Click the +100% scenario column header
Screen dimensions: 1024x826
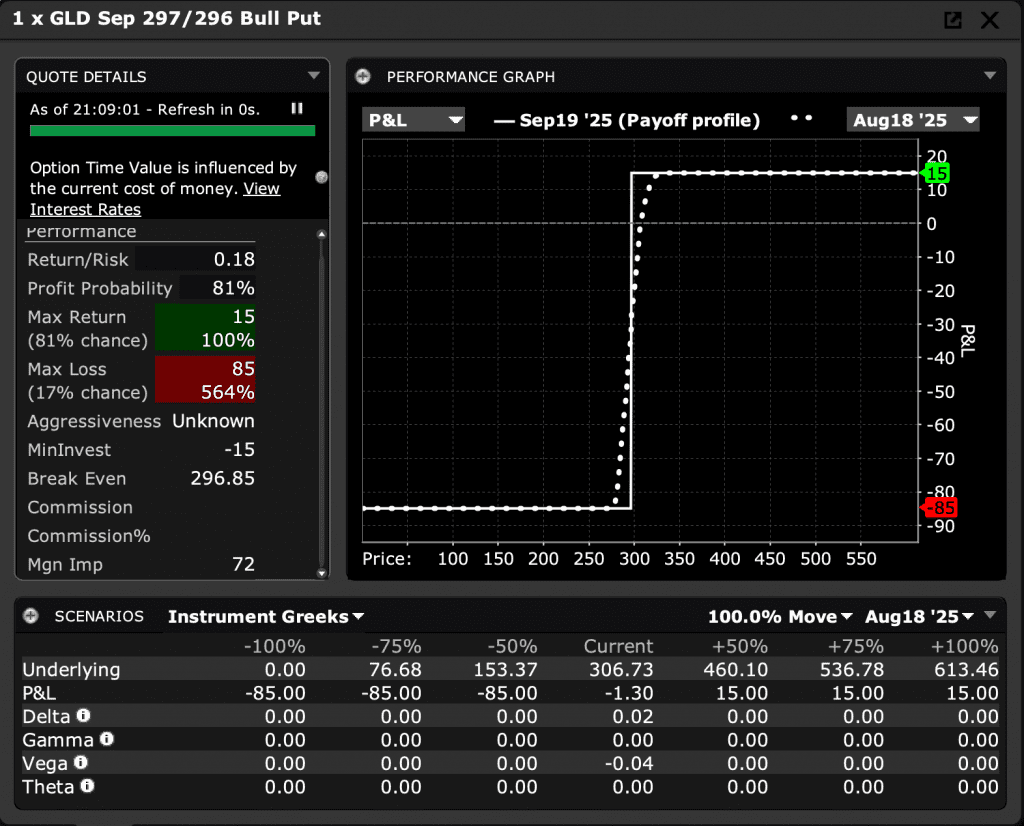tap(965, 646)
